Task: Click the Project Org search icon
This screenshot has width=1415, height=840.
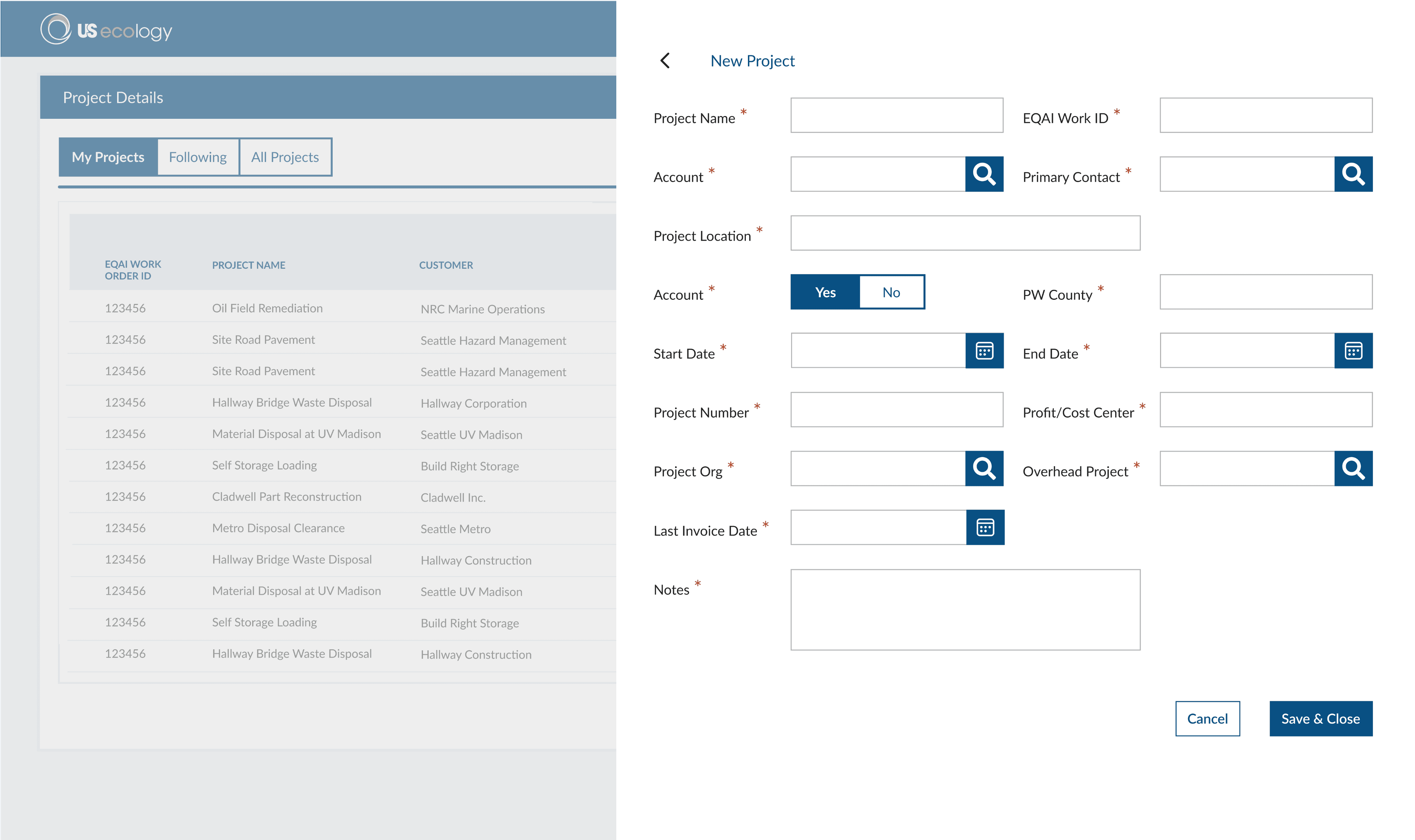Action: coord(984,469)
